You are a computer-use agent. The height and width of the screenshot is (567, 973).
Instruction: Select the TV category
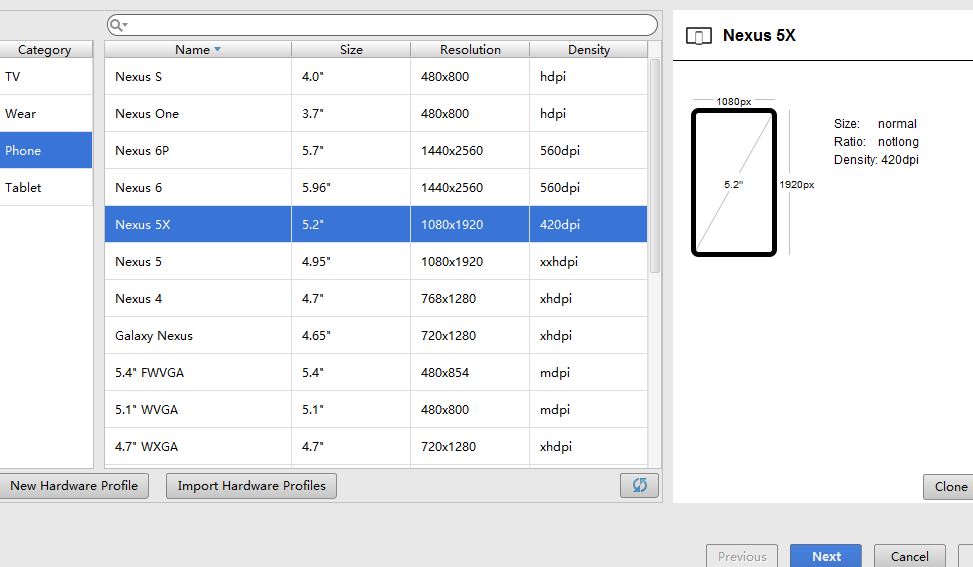point(46,76)
